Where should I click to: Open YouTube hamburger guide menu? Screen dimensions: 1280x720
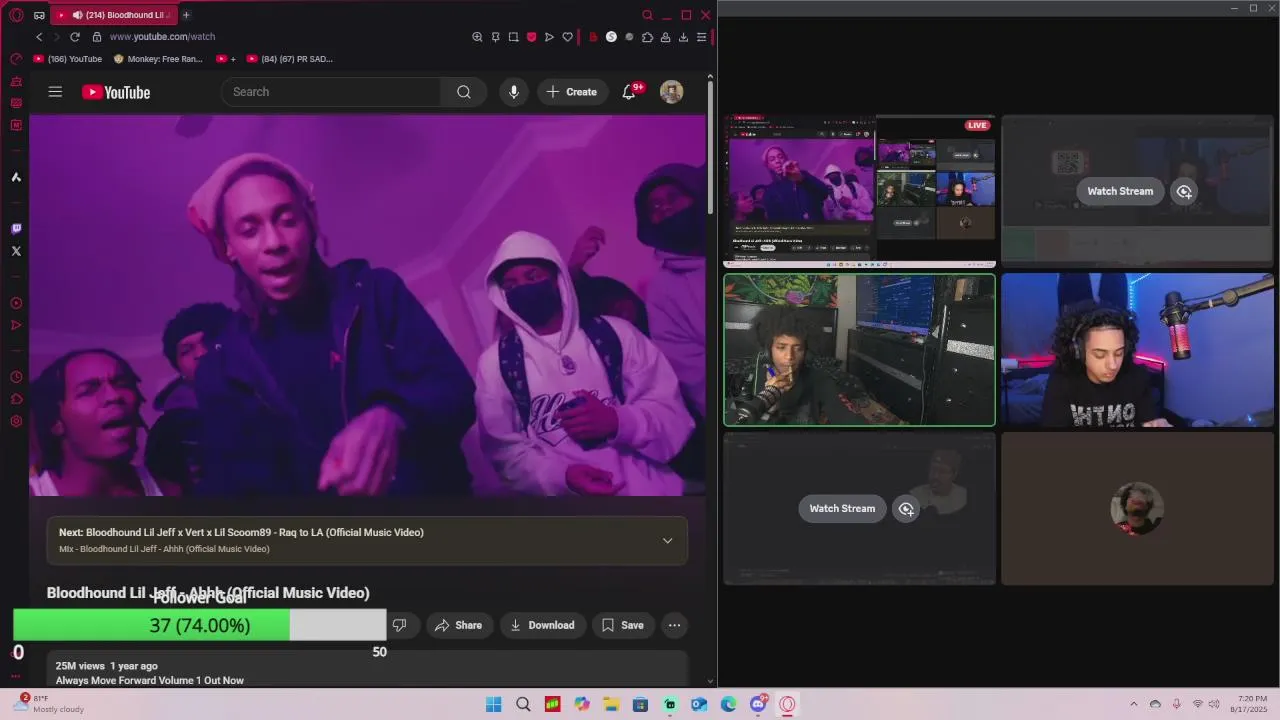click(x=55, y=92)
